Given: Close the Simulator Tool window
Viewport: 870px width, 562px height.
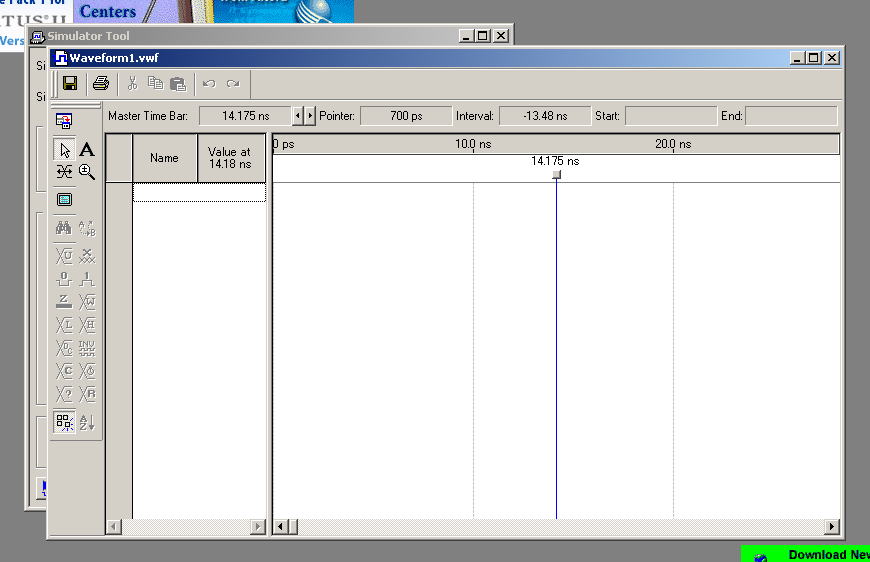Looking at the screenshot, I should tap(501, 36).
